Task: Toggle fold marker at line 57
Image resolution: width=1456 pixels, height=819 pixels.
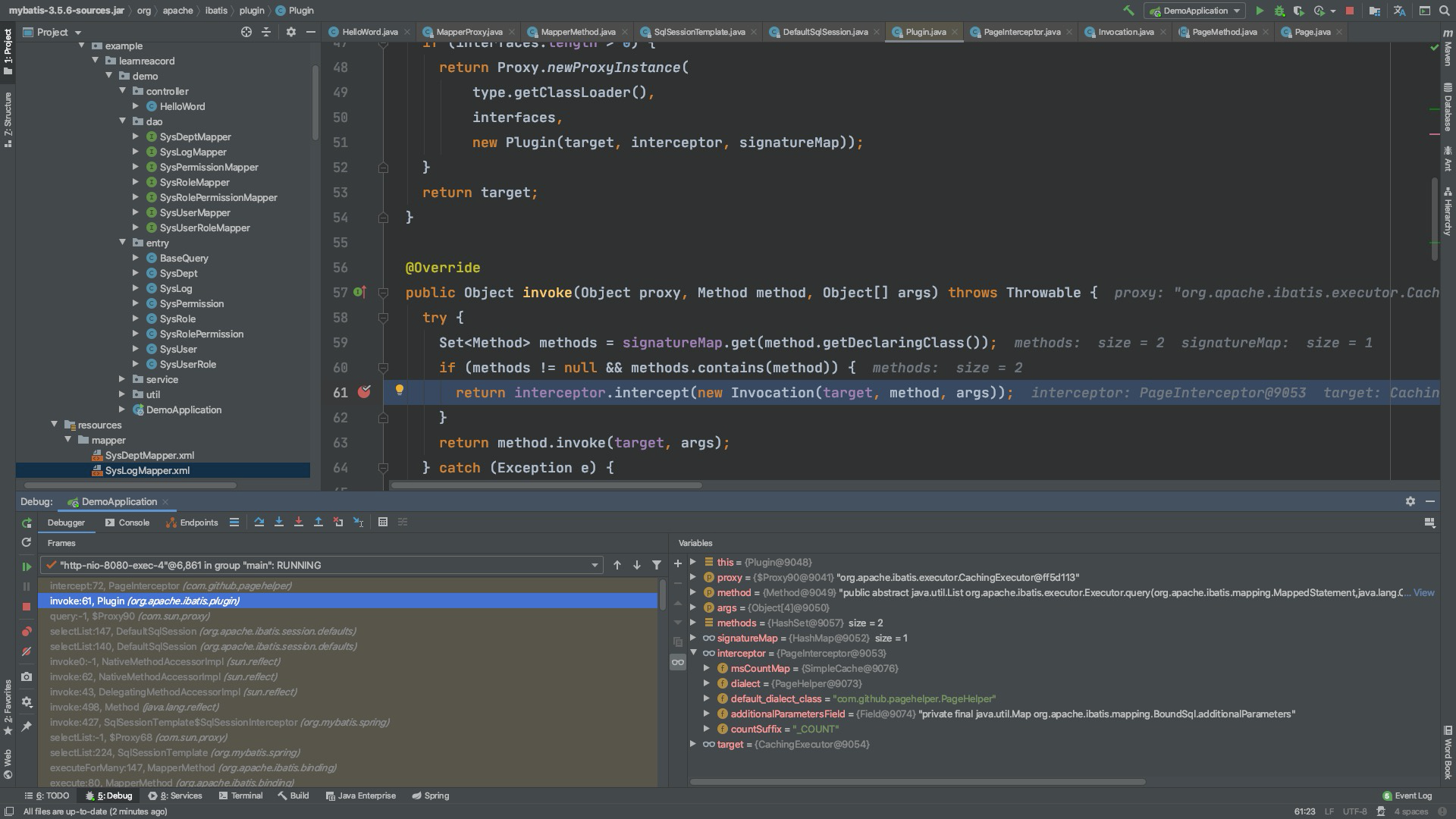Action: (383, 293)
